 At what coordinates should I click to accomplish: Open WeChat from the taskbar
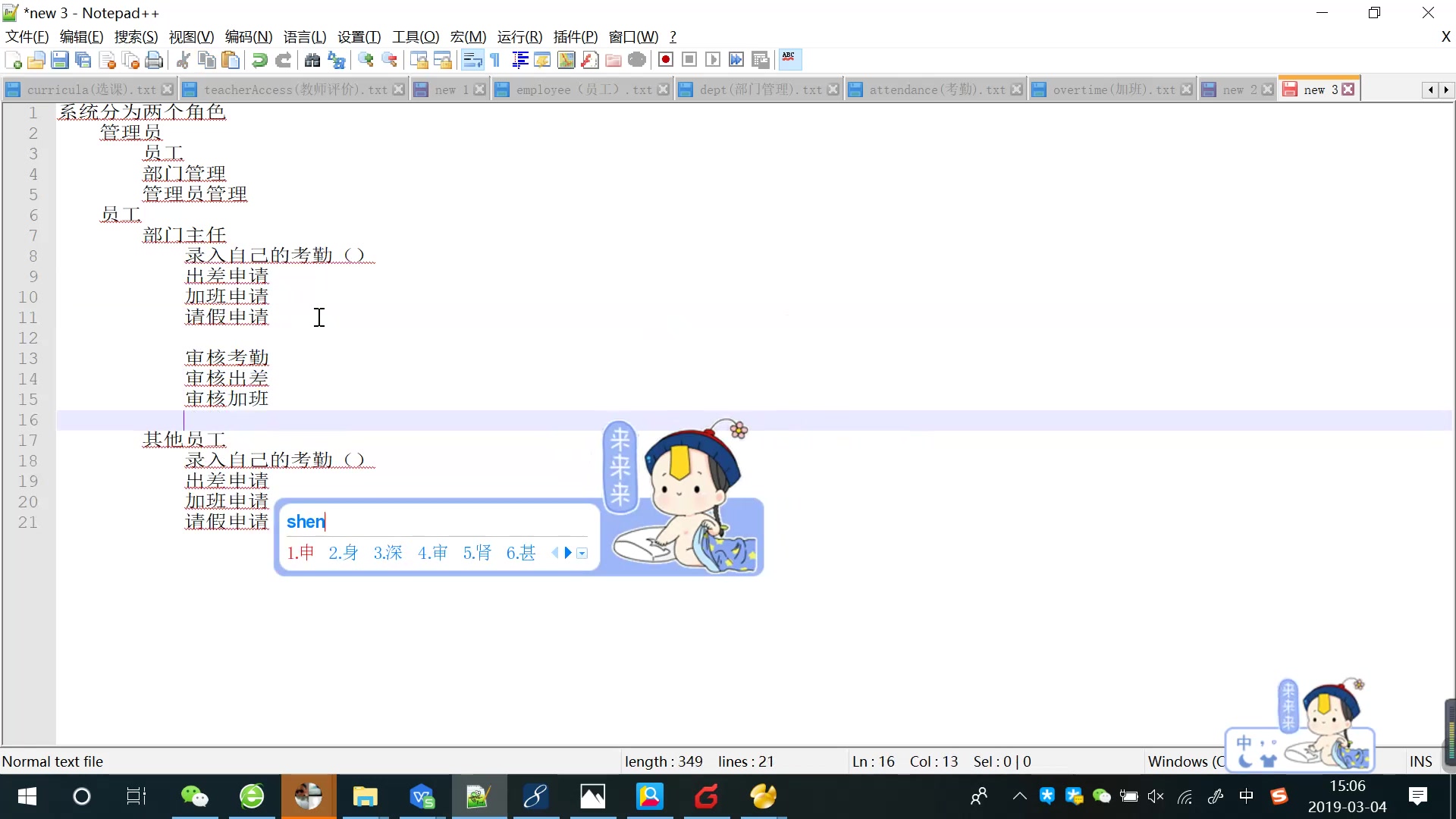[x=195, y=796]
